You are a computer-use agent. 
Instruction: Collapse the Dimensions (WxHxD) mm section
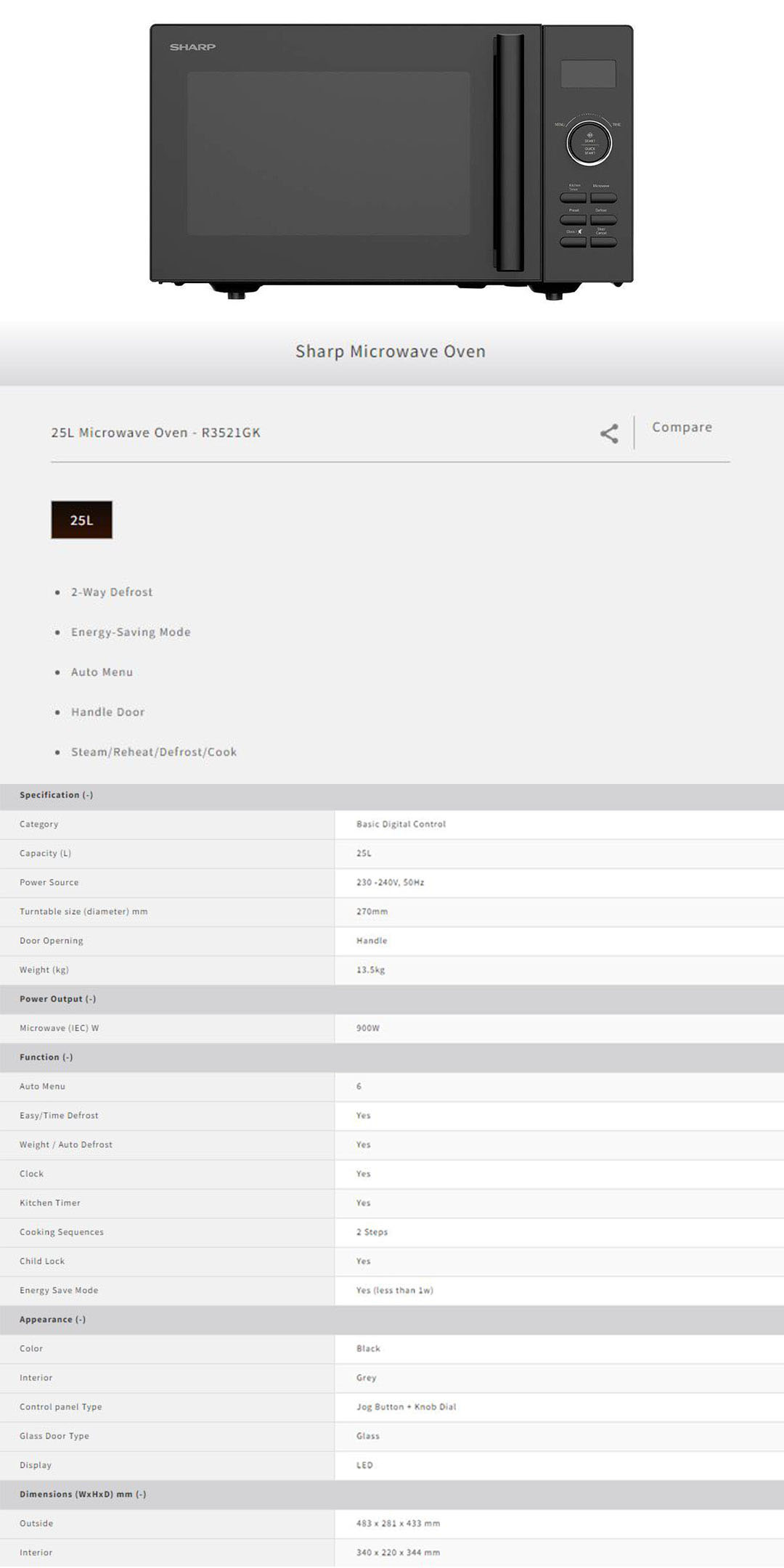point(83,1494)
